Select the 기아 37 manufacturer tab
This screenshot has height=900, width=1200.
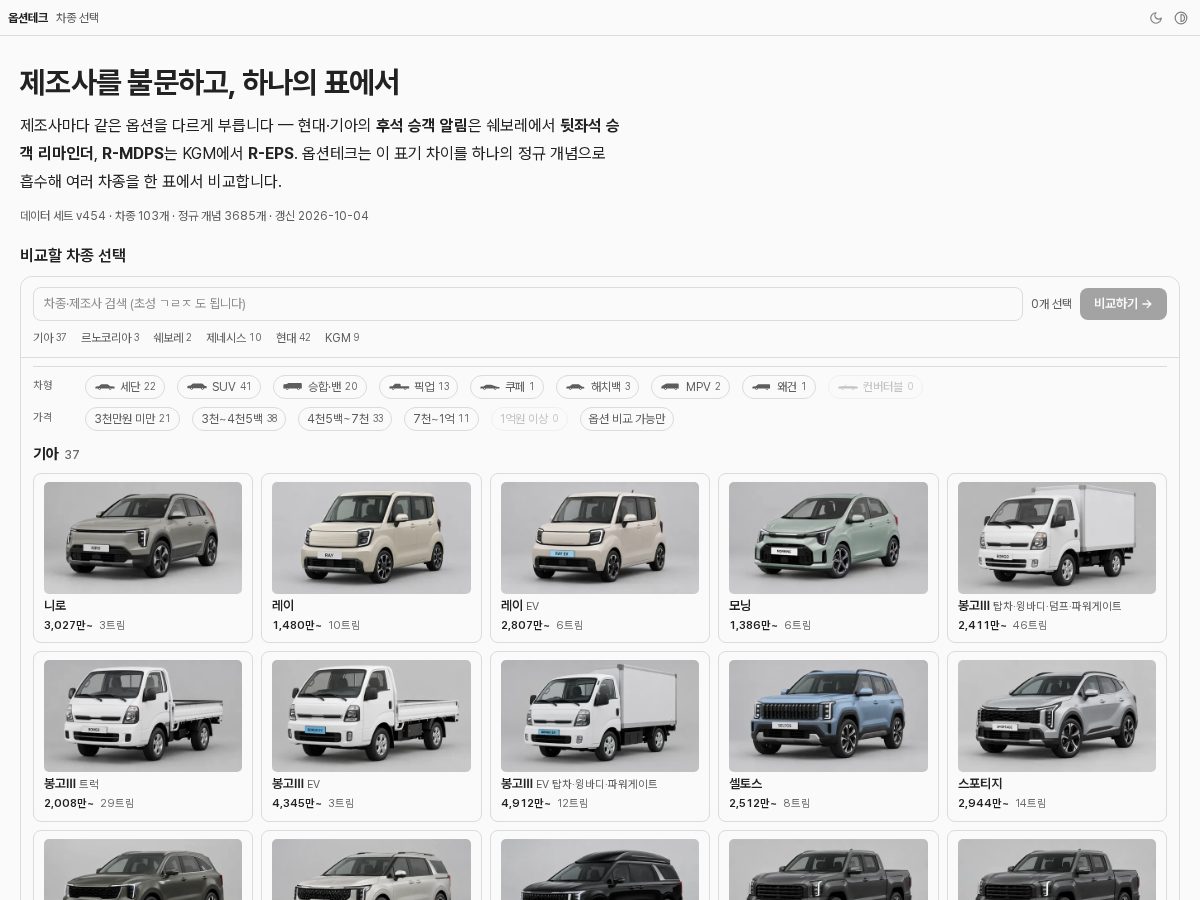pos(50,338)
